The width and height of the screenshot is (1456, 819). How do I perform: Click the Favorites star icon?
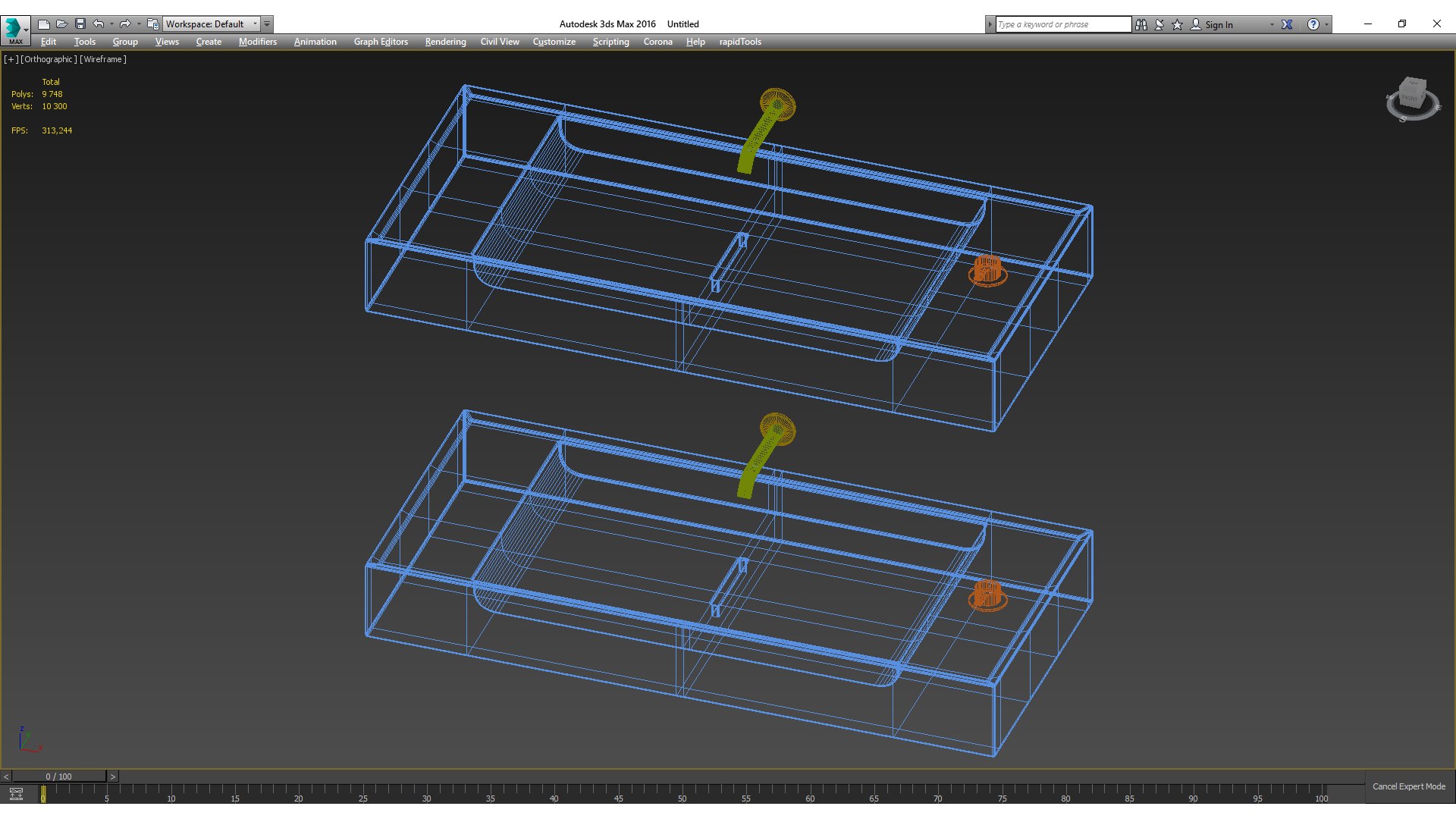point(1178,24)
